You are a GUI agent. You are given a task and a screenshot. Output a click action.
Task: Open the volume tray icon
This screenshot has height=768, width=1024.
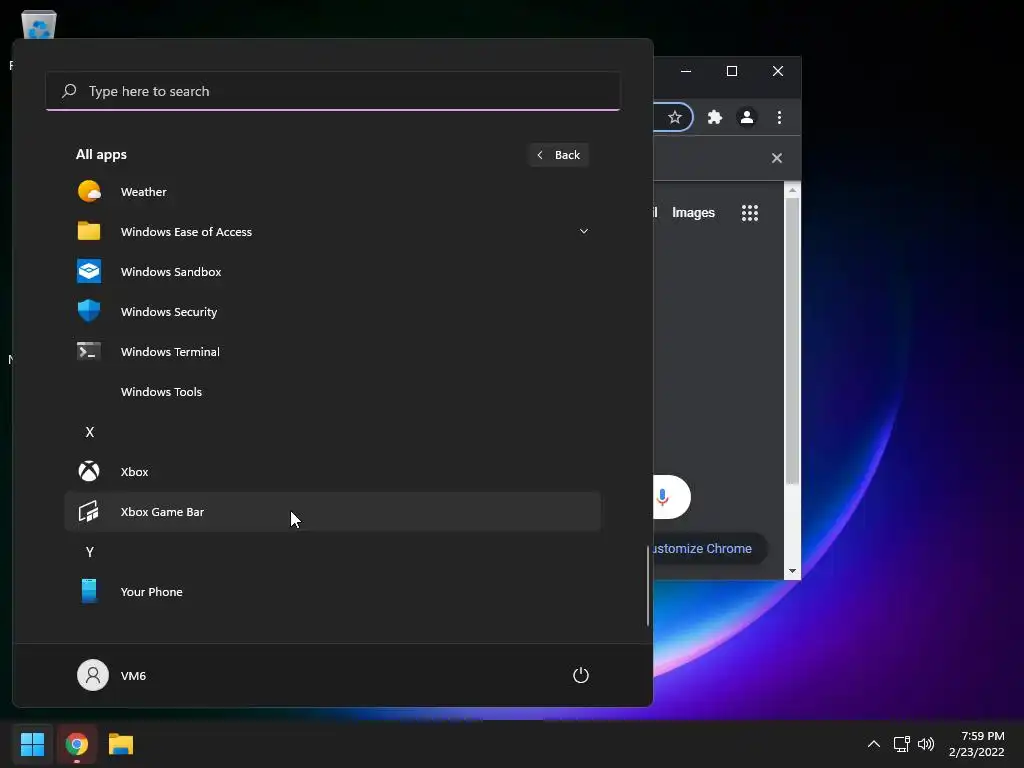tap(926, 744)
